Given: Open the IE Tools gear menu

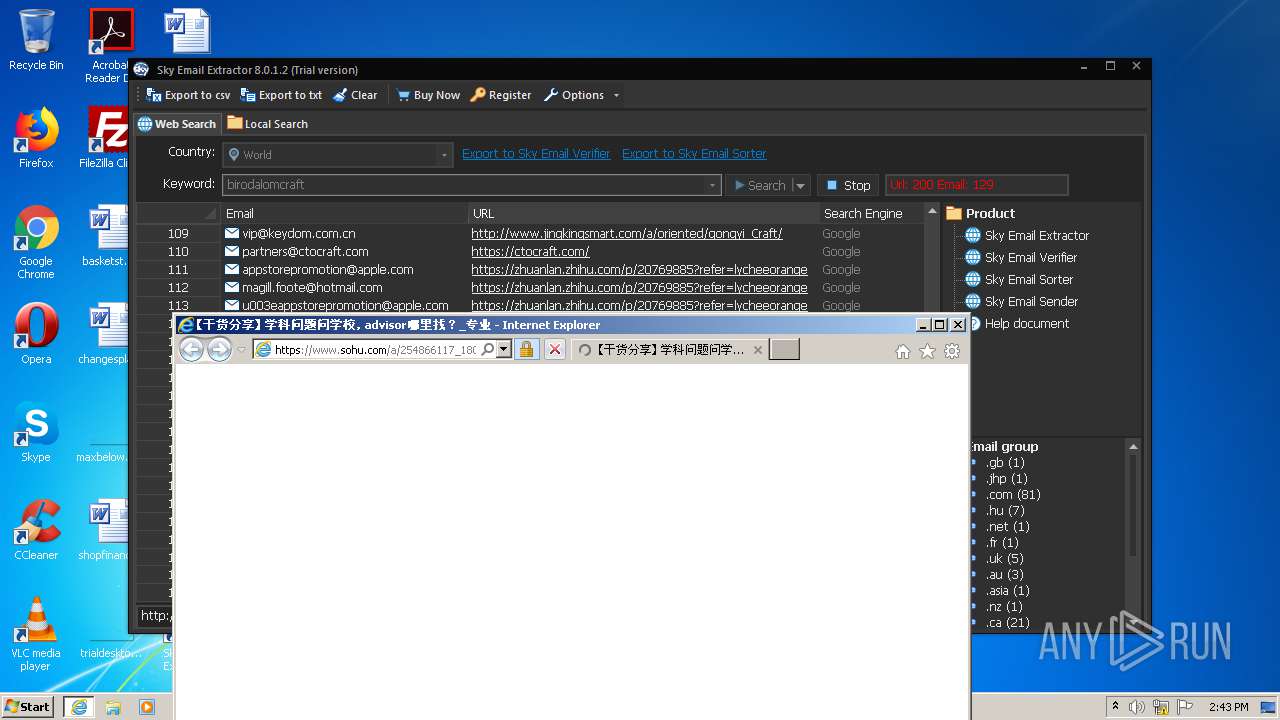Looking at the screenshot, I should pyautogui.click(x=952, y=351).
